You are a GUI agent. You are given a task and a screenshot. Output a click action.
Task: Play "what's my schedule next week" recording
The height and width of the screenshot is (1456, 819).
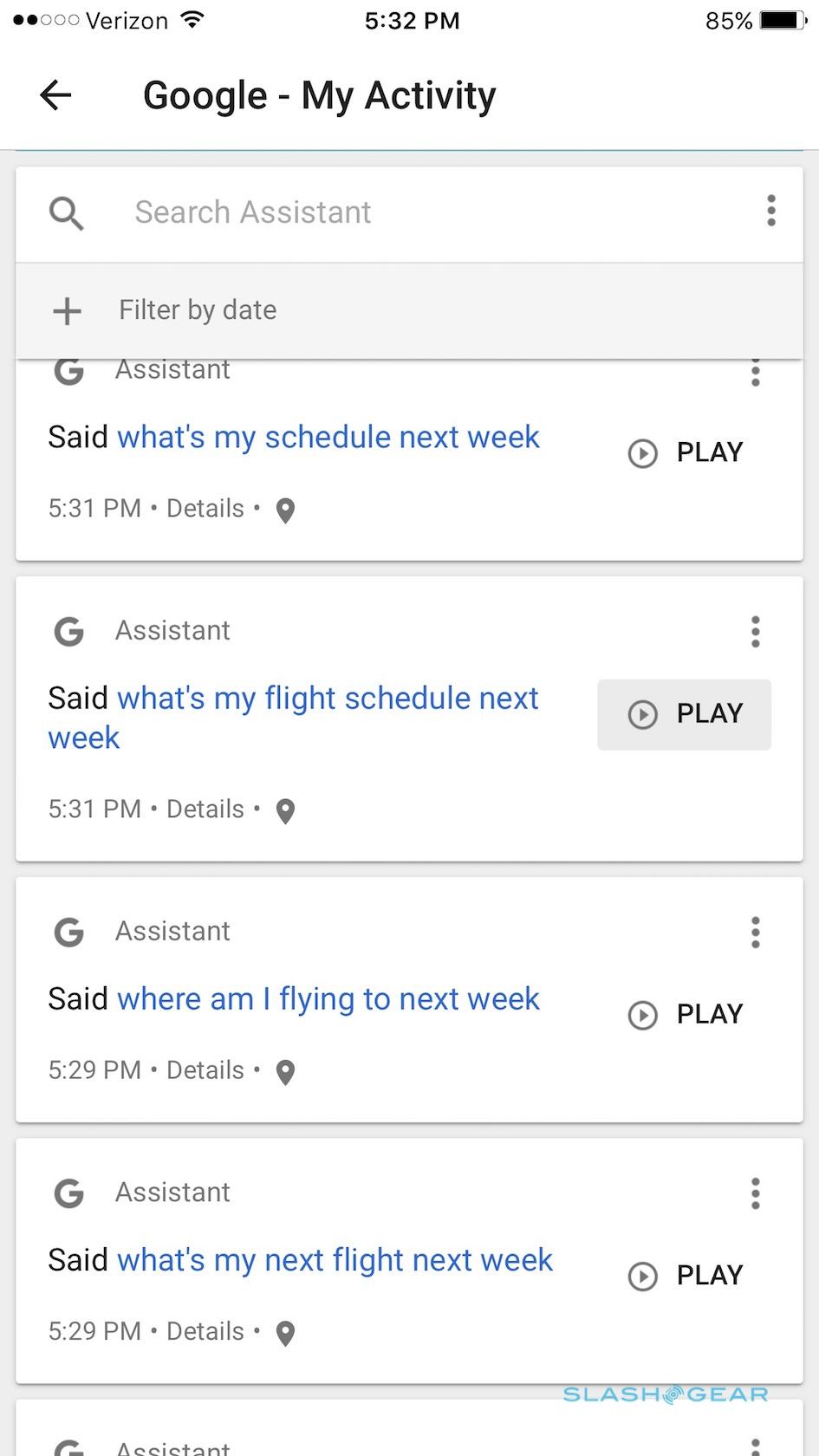click(x=685, y=452)
